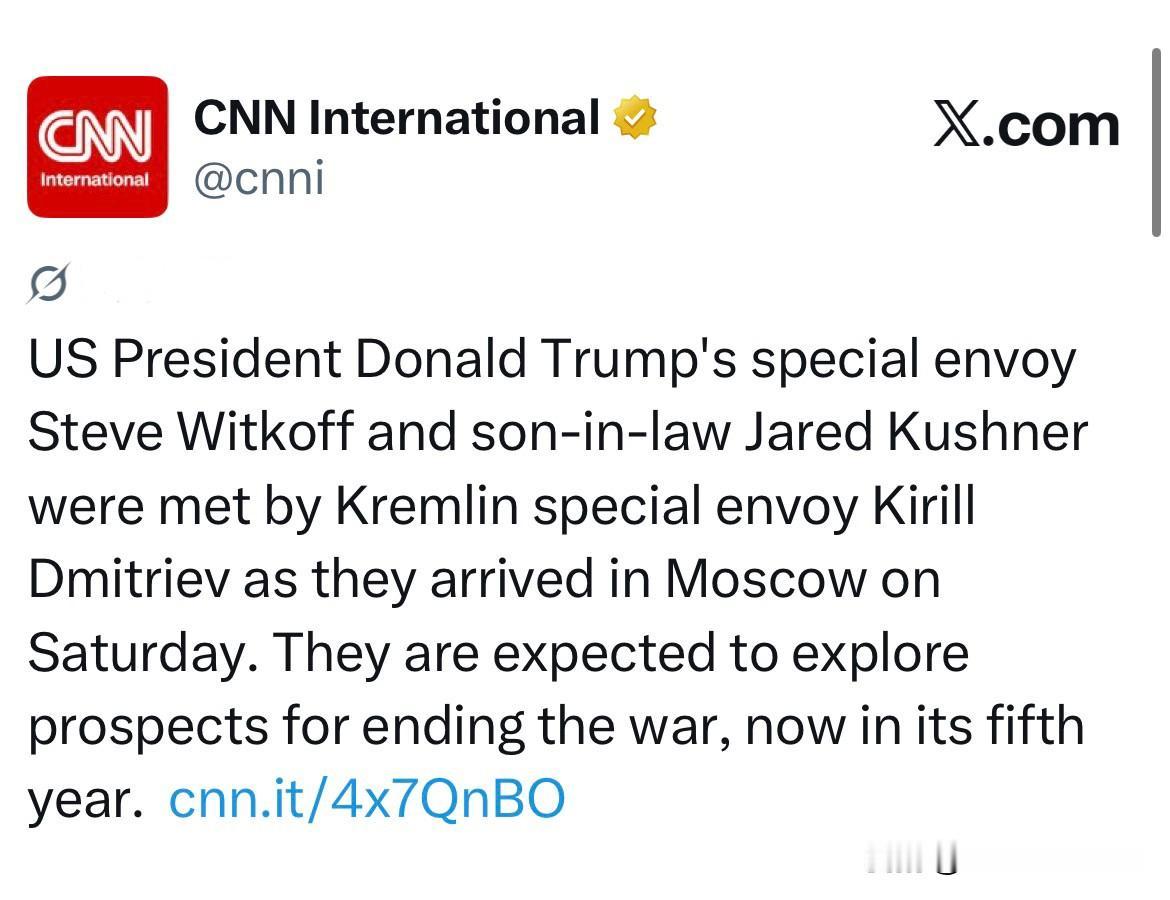
Task: Click the words 'Donald Trump's' in the post
Action: pyautogui.click(x=545, y=359)
